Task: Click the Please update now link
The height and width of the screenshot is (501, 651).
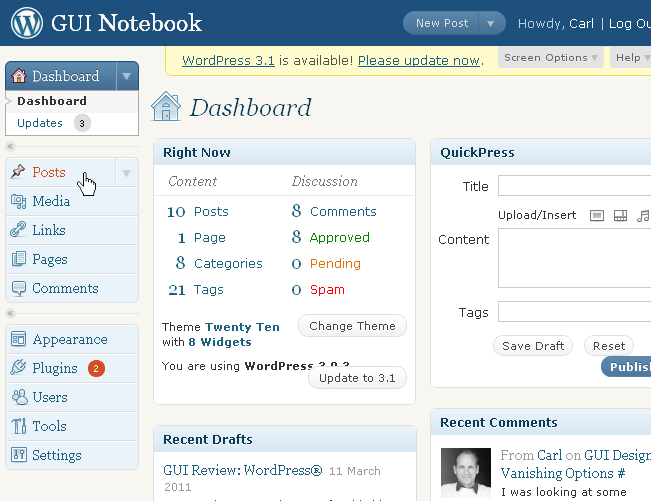Action: pos(418,60)
